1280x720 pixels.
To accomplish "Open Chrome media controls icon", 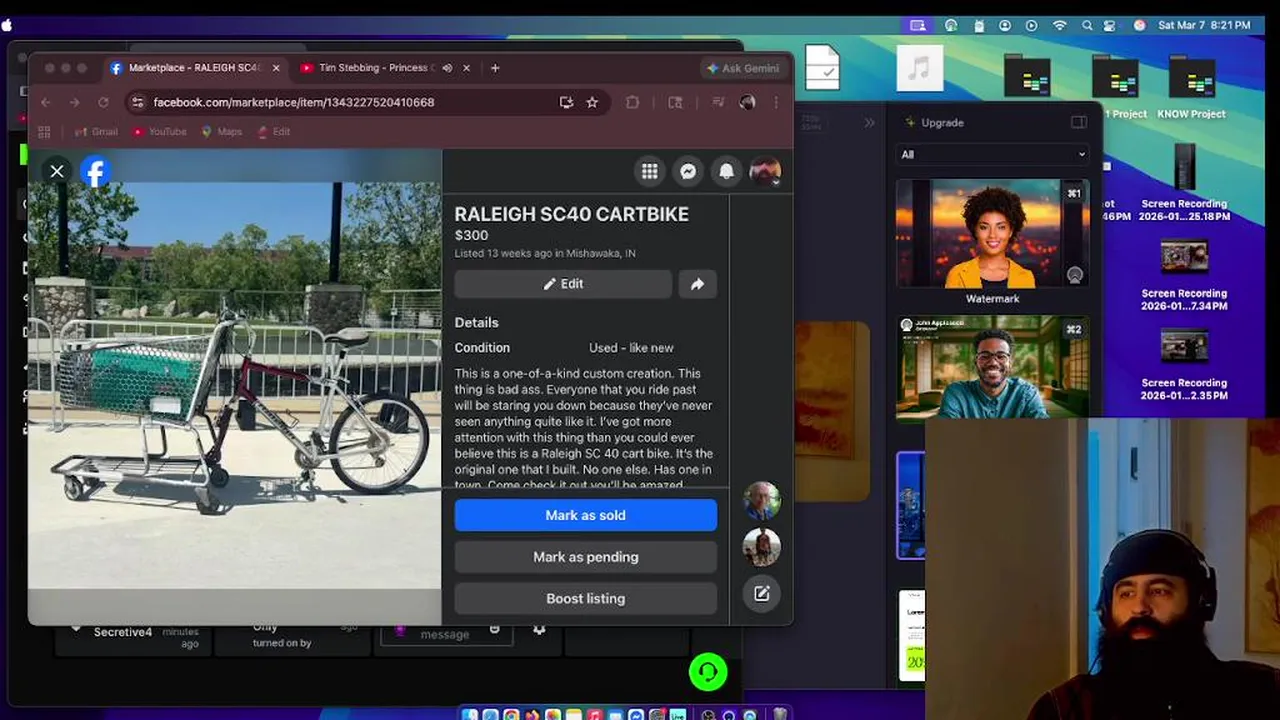I will (718, 102).
